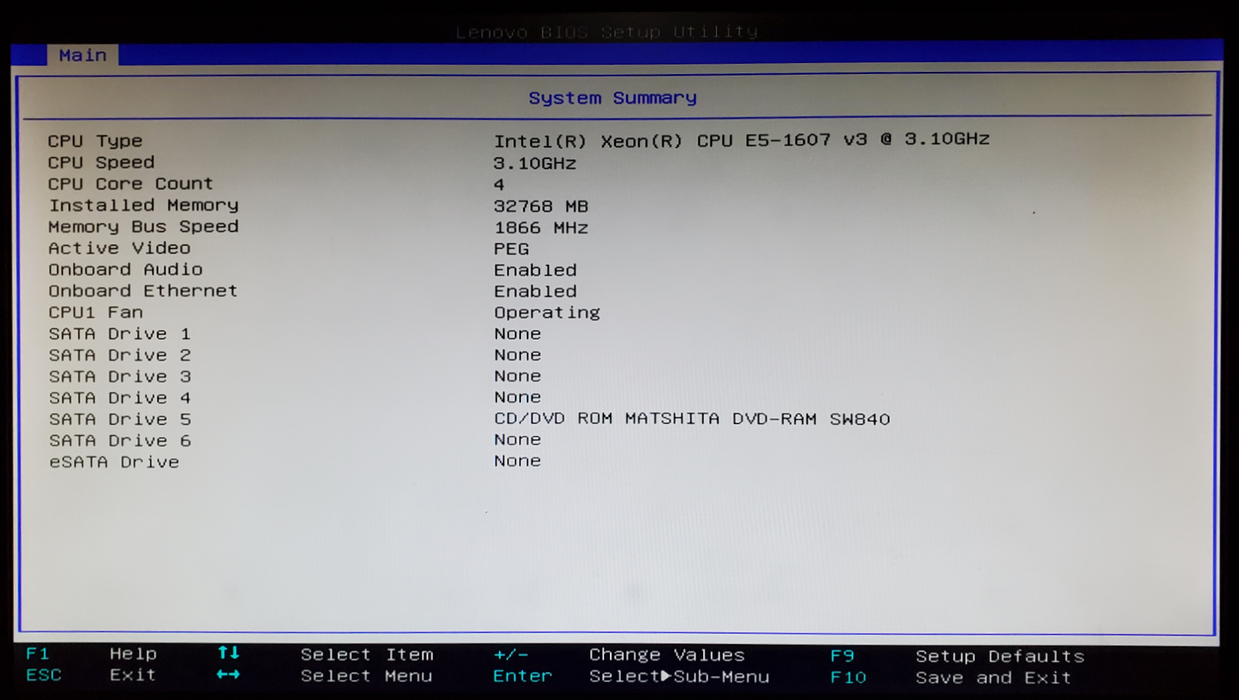Select the CPU1 Fan label
Image resolution: width=1239 pixels, height=700 pixels.
tap(95, 312)
